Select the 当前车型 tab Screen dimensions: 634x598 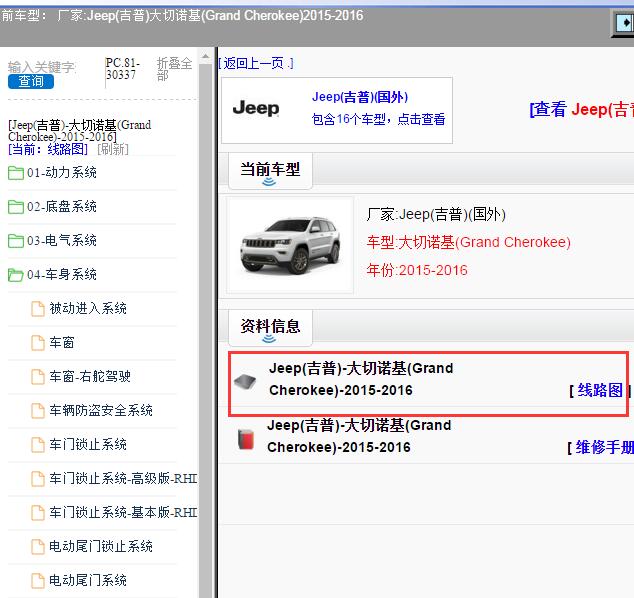pos(270,170)
